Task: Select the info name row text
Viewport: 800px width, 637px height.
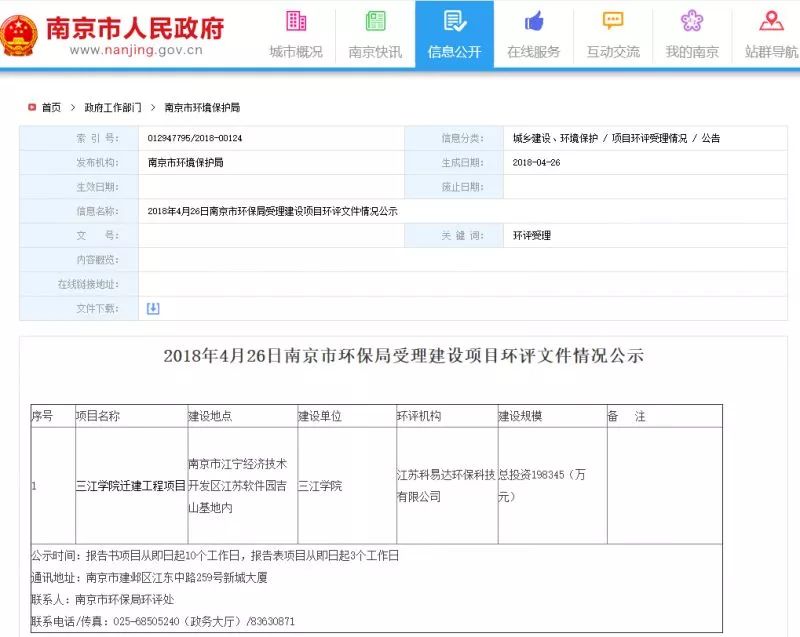Action: point(272,211)
